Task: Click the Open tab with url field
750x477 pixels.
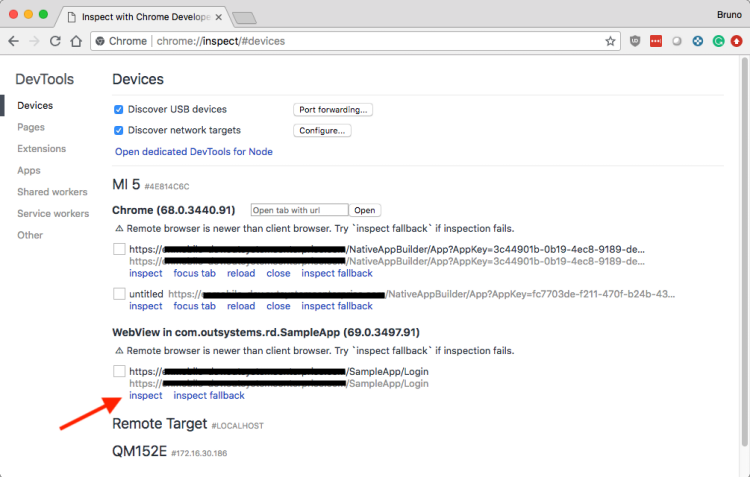Action: (299, 210)
